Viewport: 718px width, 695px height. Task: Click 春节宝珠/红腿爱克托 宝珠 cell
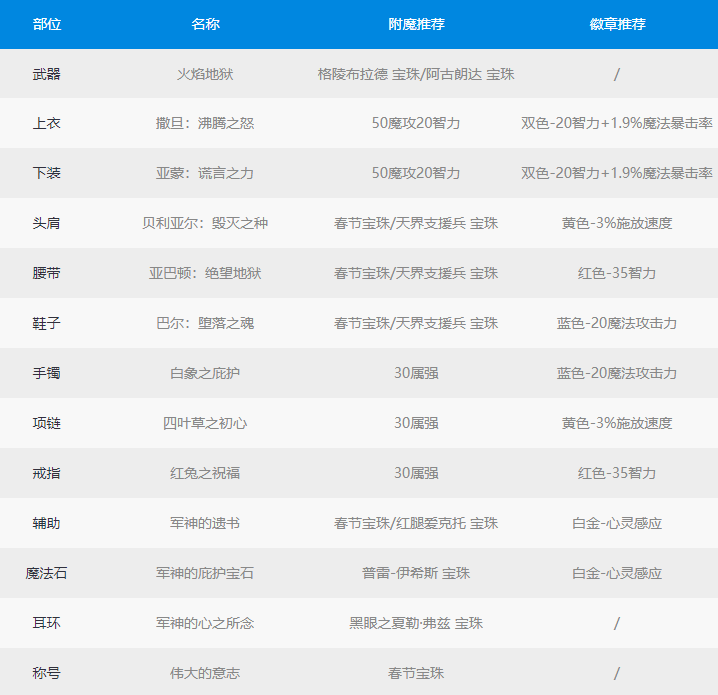pos(416,522)
